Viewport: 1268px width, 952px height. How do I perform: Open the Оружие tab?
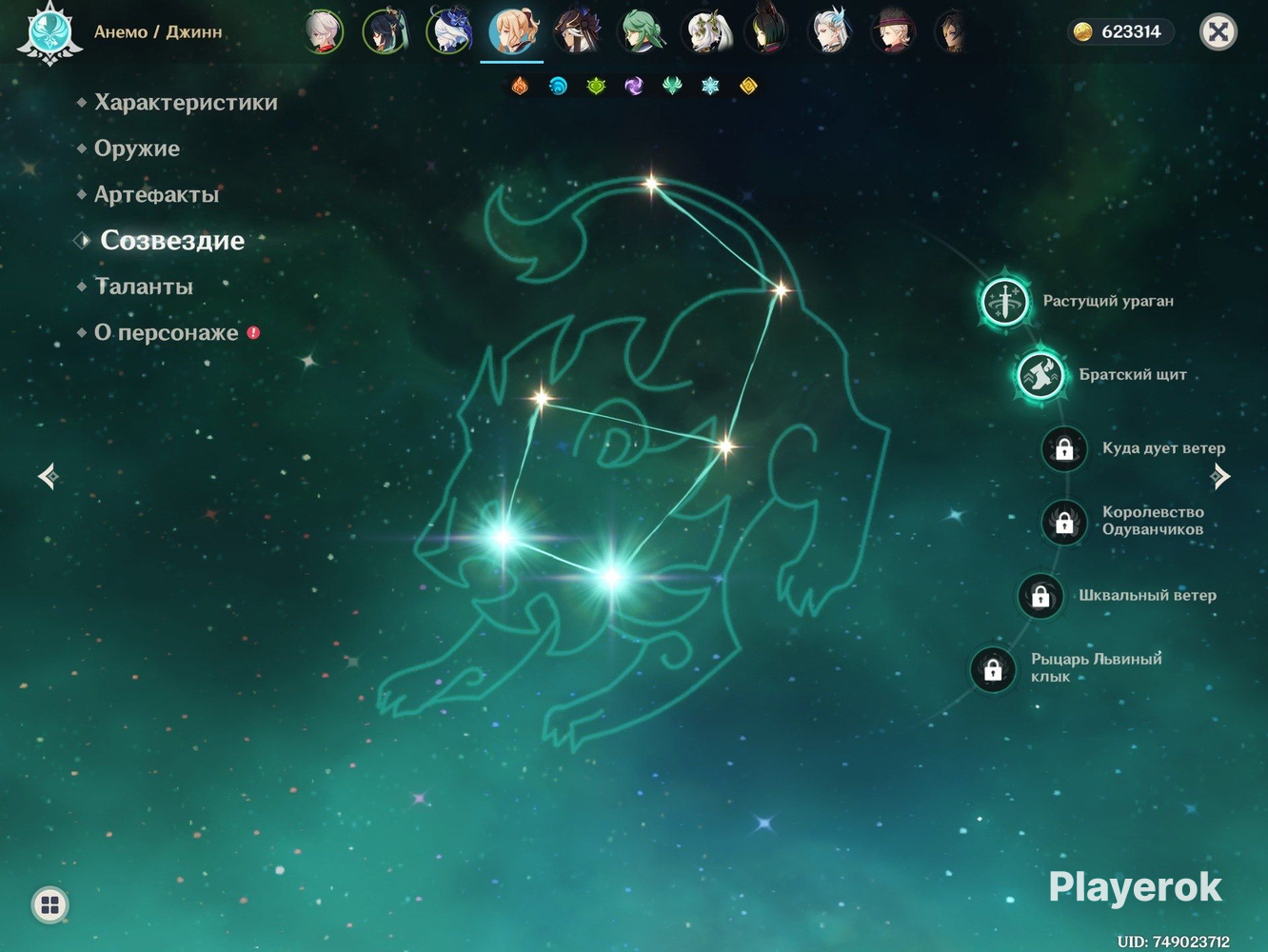(x=137, y=149)
